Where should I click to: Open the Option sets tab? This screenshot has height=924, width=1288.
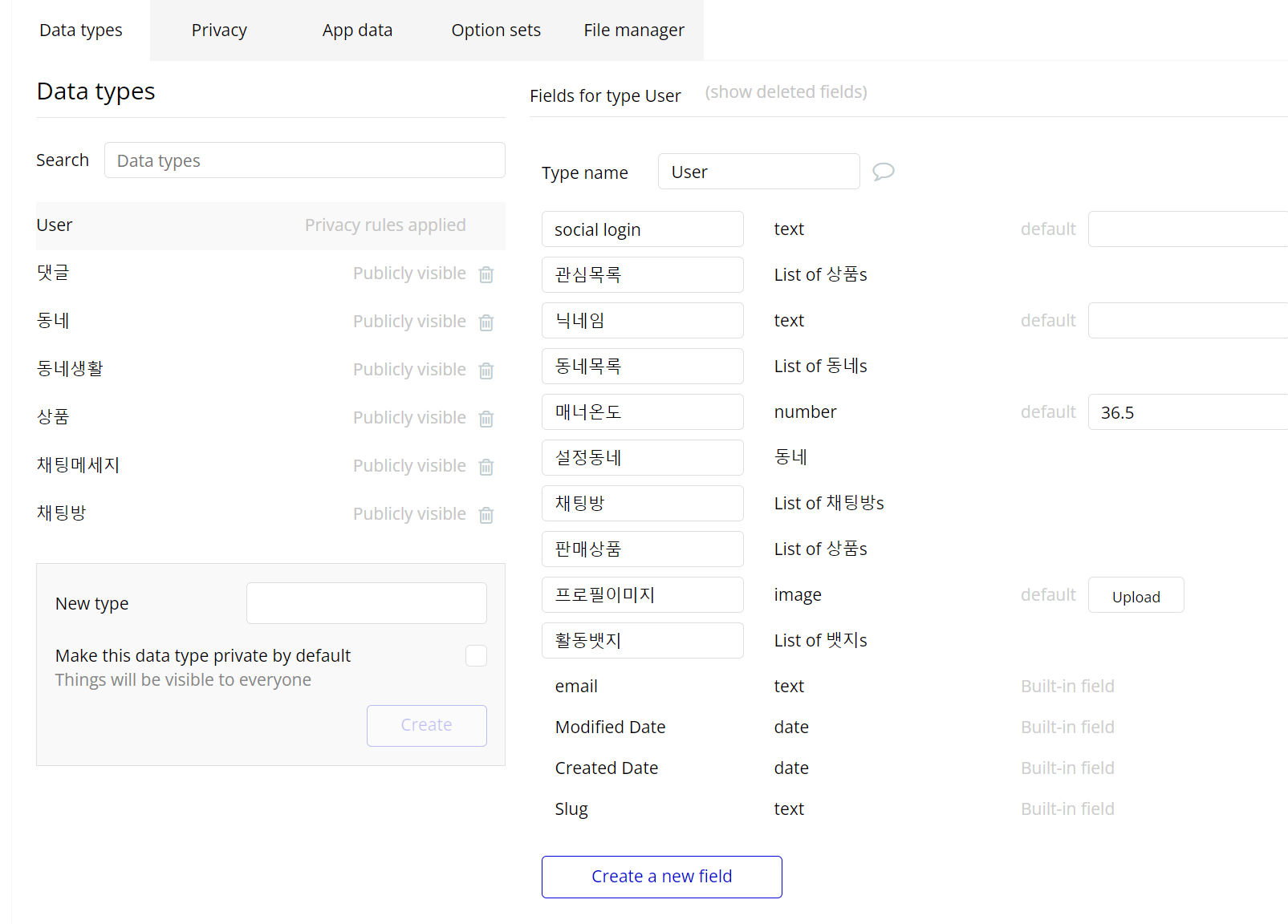496,30
